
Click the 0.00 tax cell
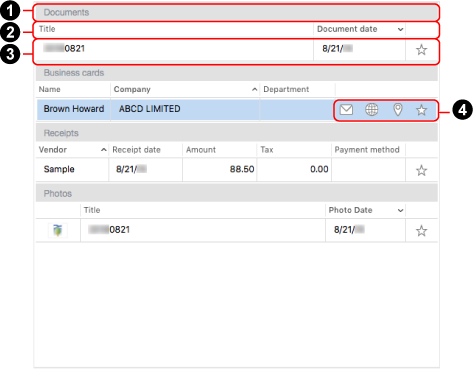(x=294, y=169)
